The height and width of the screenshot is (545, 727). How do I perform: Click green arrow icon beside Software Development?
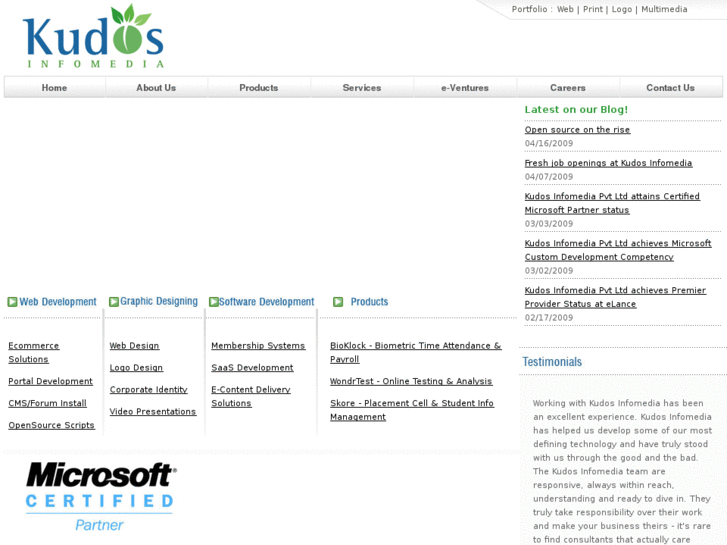coord(213,302)
